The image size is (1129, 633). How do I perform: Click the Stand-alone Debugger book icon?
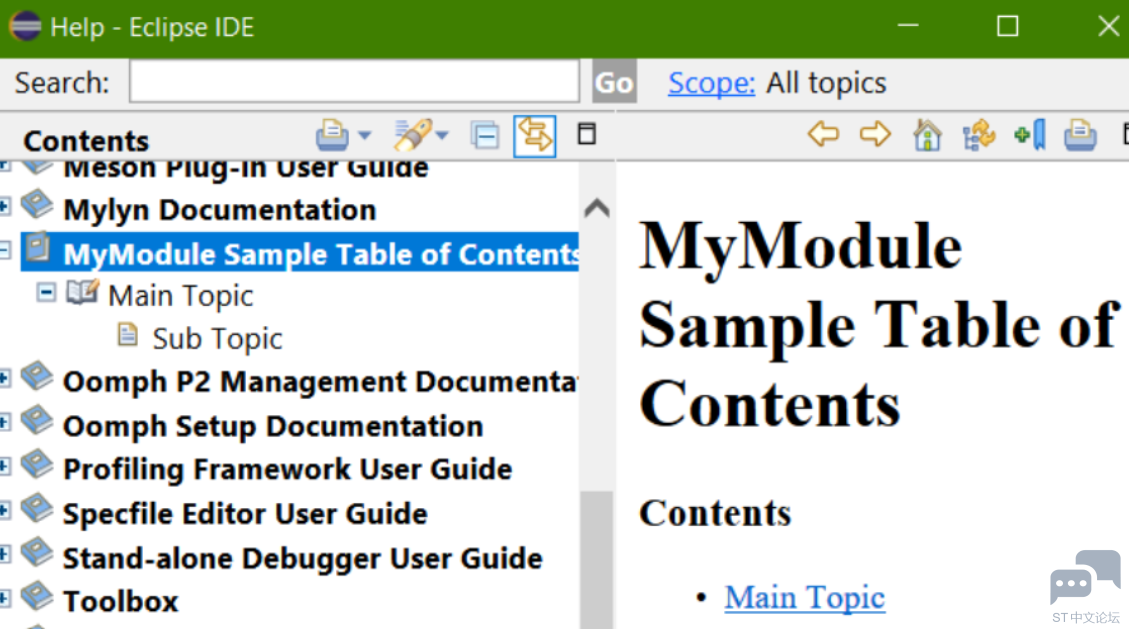(37, 552)
